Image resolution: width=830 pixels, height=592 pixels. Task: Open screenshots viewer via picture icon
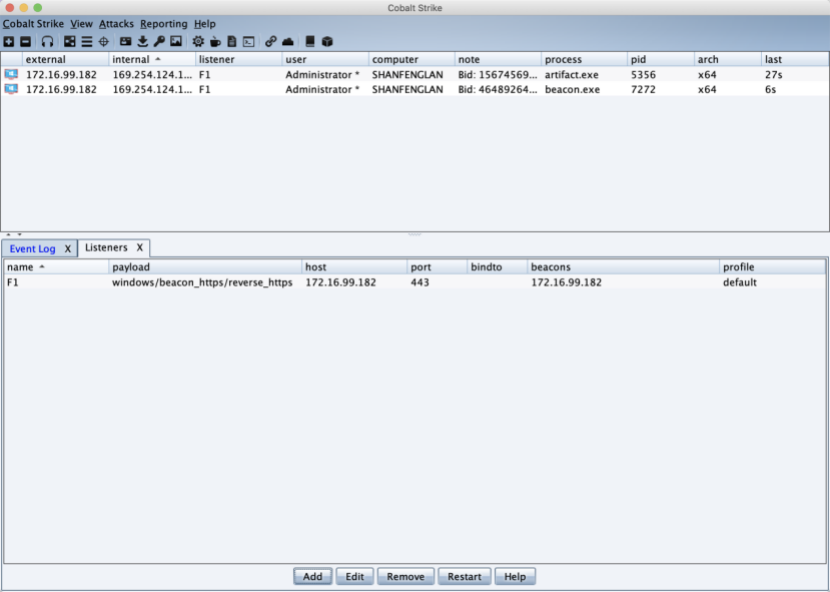coord(175,41)
